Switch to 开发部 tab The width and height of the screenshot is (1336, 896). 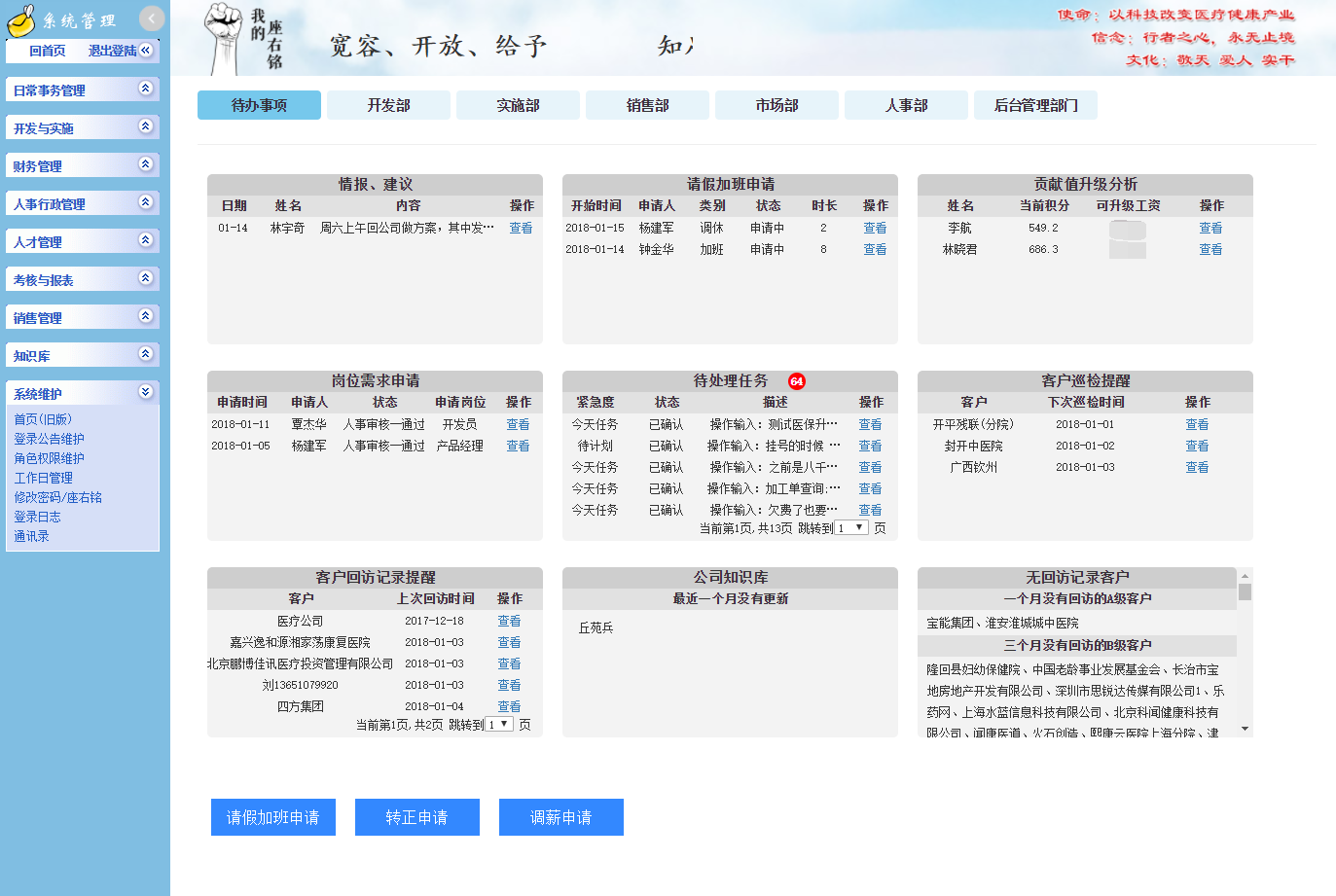tap(388, 105)
